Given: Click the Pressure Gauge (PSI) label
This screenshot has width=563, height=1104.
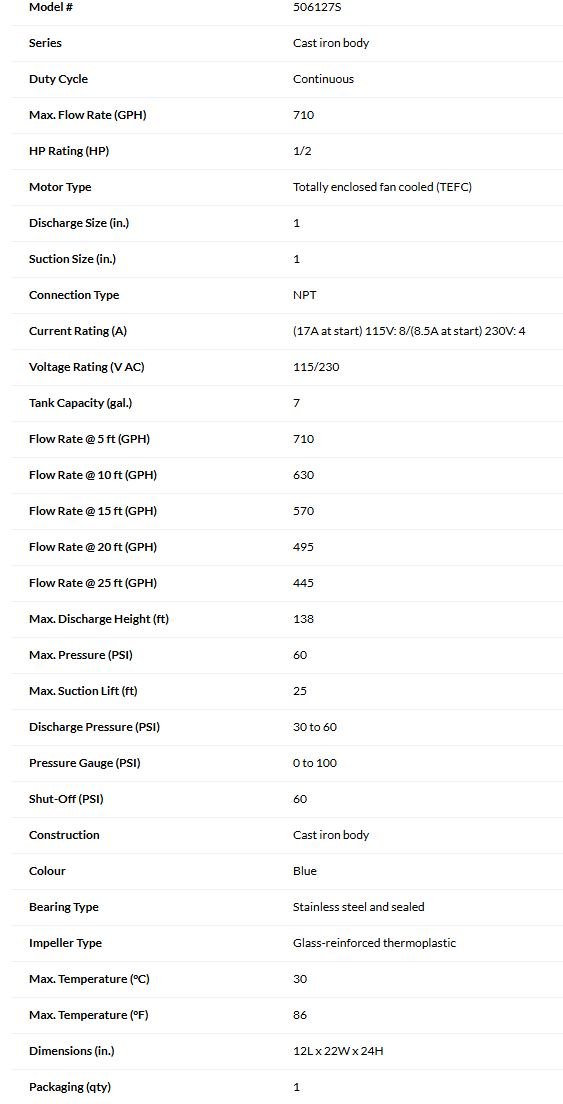Looking at the screenshot, I should pyautogui.click(x=84, y=763).
